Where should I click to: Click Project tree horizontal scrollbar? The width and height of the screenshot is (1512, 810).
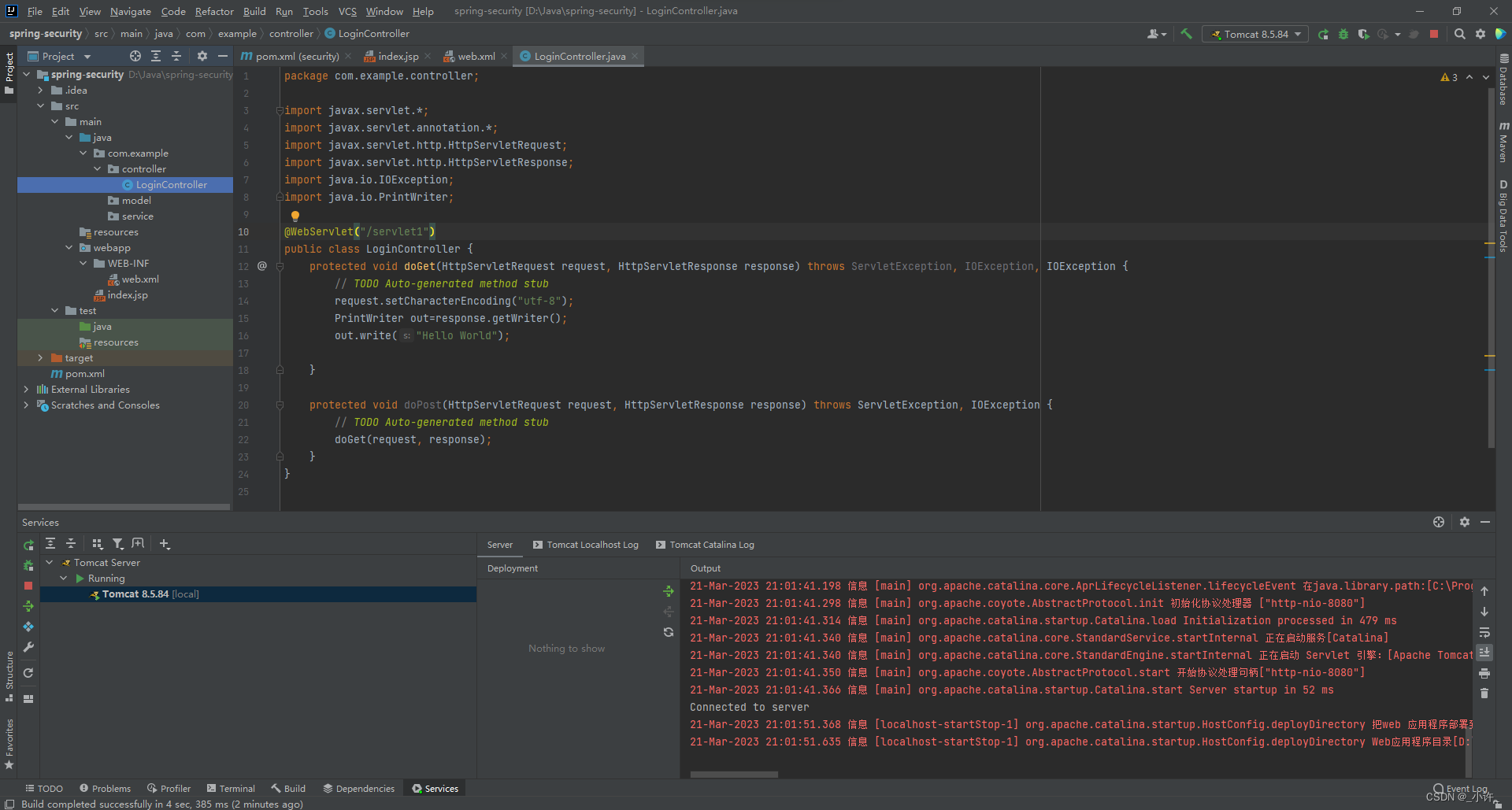[124, 507]
